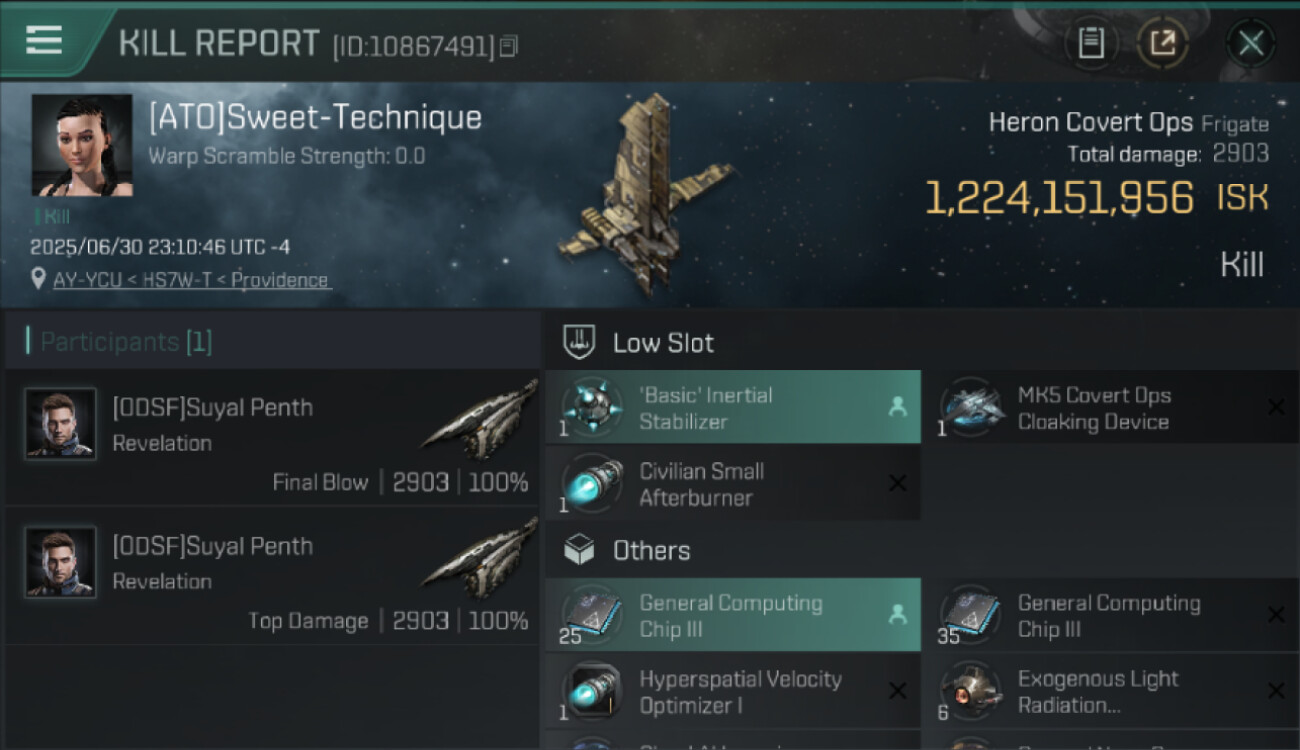Close the kill report window

pyautogui.click(x=1250, y=43)
